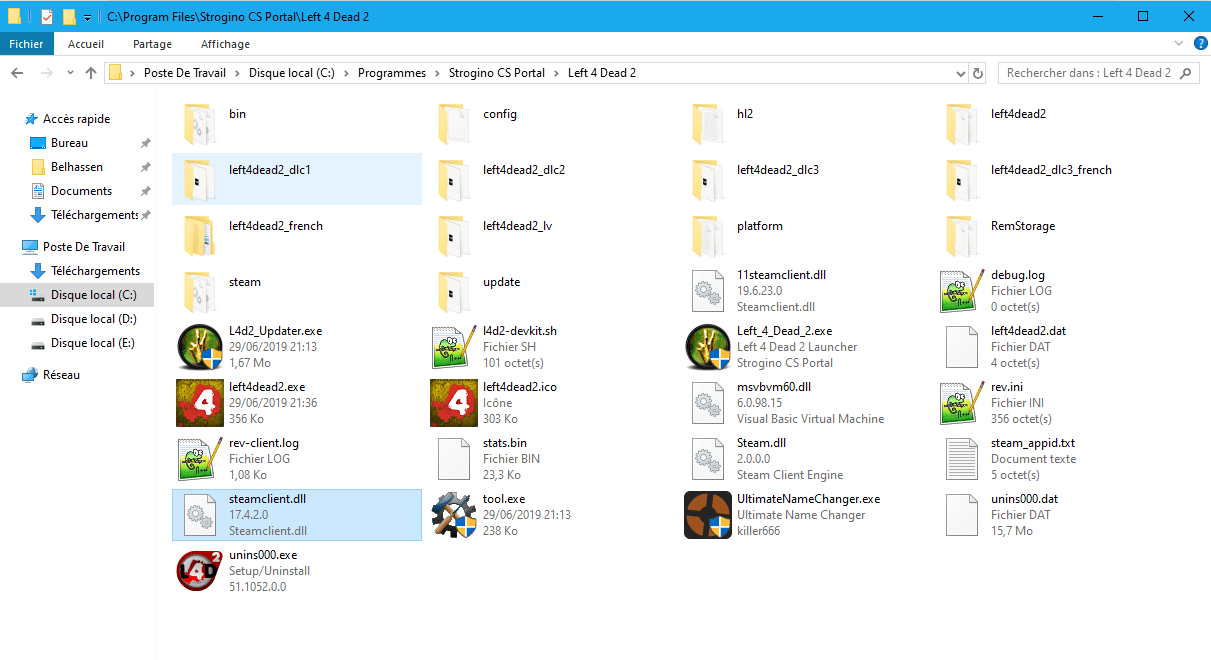The height and width of the screenshot is (660, 1211).
Task: Expand breadcrumb chevron after Disque local (C:)
Action: (x=346, y=73)
